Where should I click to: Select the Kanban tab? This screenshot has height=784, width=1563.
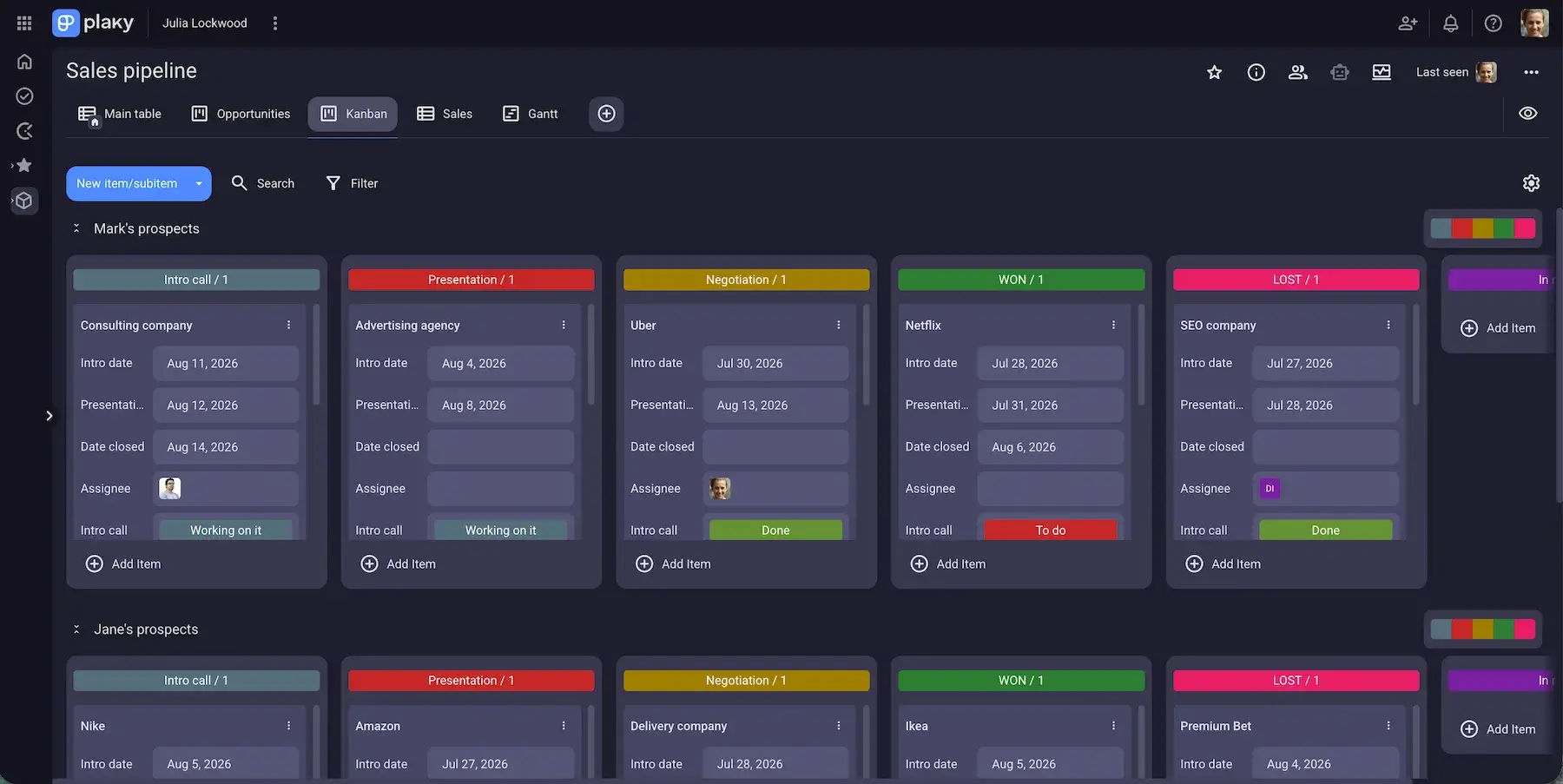(353, 114)
